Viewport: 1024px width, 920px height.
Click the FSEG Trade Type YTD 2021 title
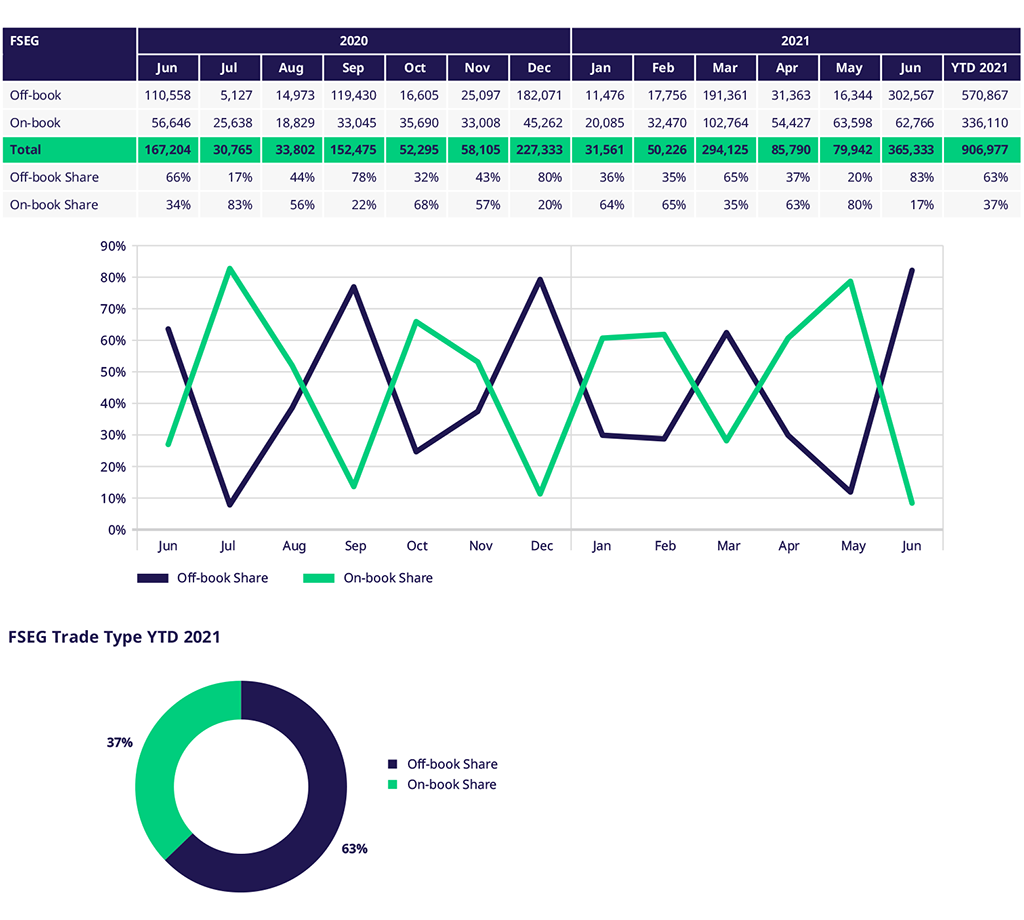pos(114,637)
